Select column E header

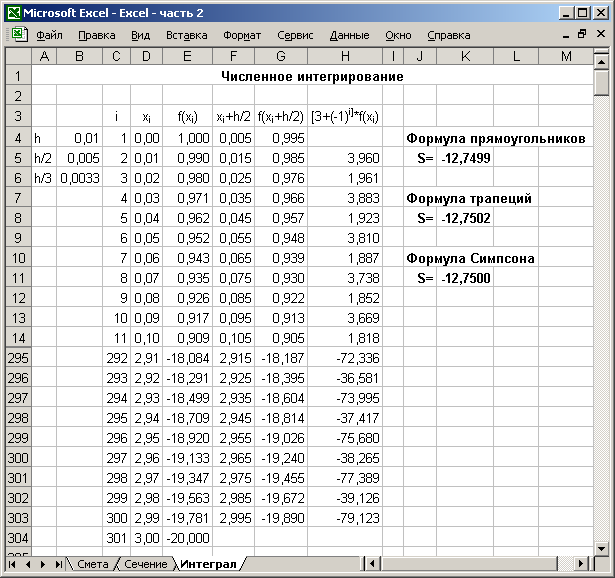[187, 56]
